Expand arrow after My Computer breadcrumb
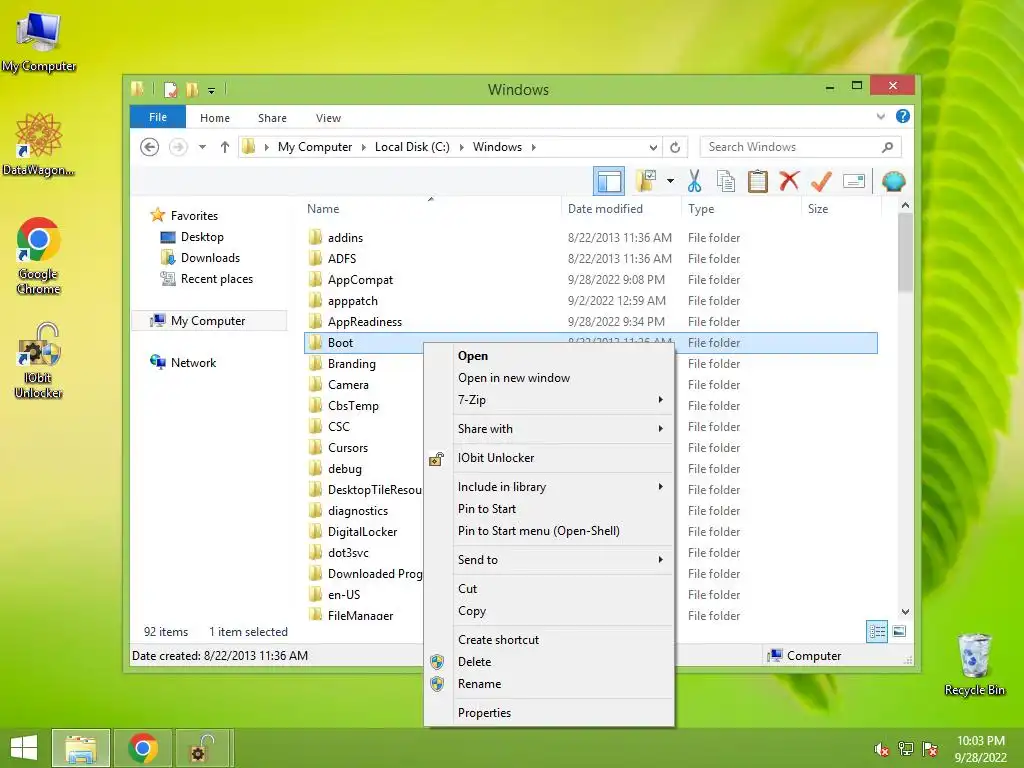Viewport: 1024px width, 768px height. (x=364, y=147)
